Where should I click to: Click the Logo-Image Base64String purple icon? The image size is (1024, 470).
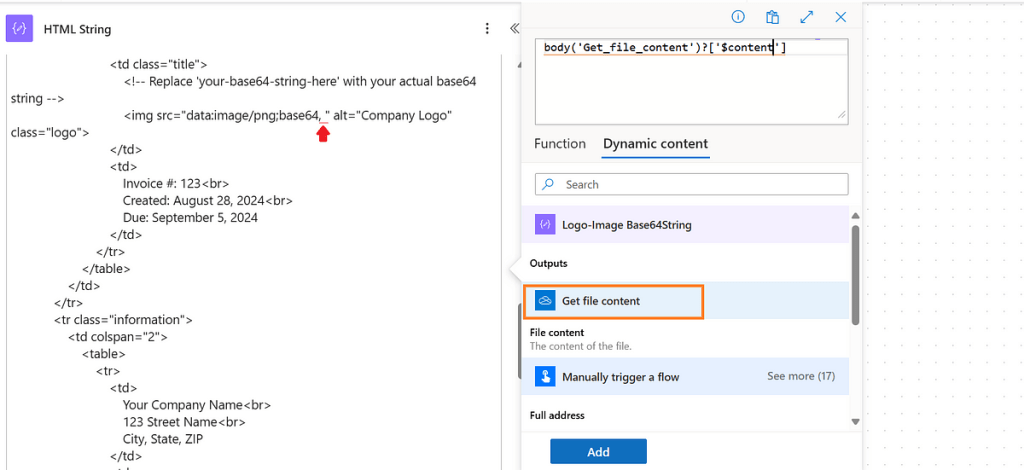coord(545,225)
